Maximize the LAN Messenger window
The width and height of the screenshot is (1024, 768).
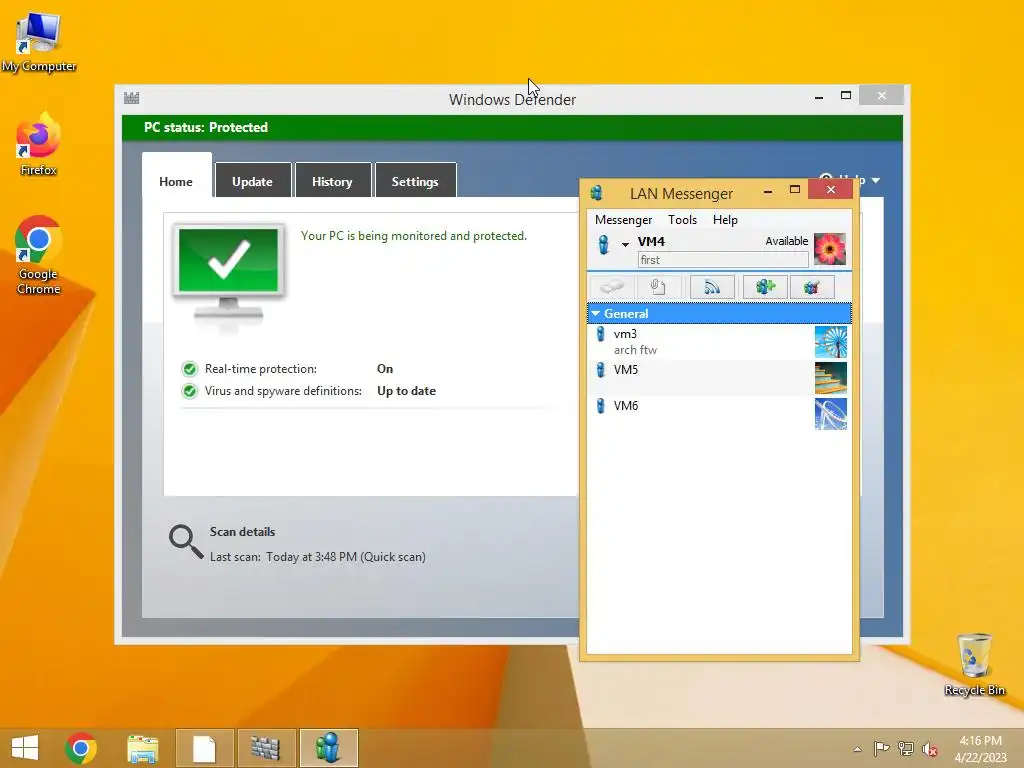(x=795, y=189)
